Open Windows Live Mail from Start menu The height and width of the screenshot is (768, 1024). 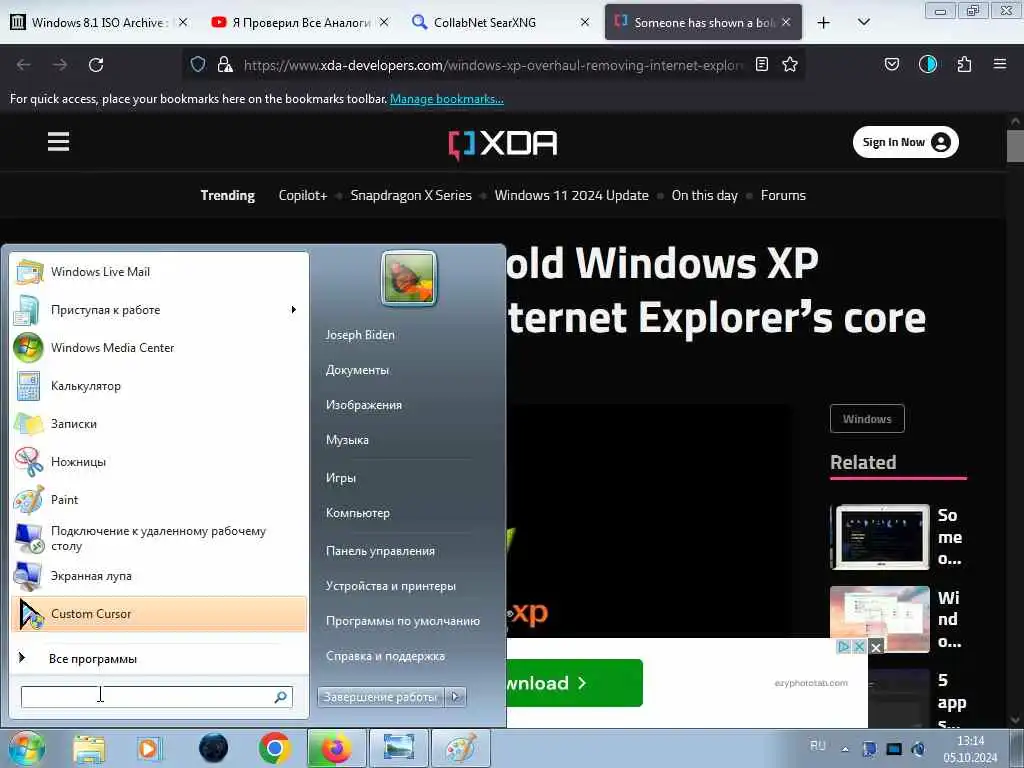pyautogui.click(x=159, y=272)
